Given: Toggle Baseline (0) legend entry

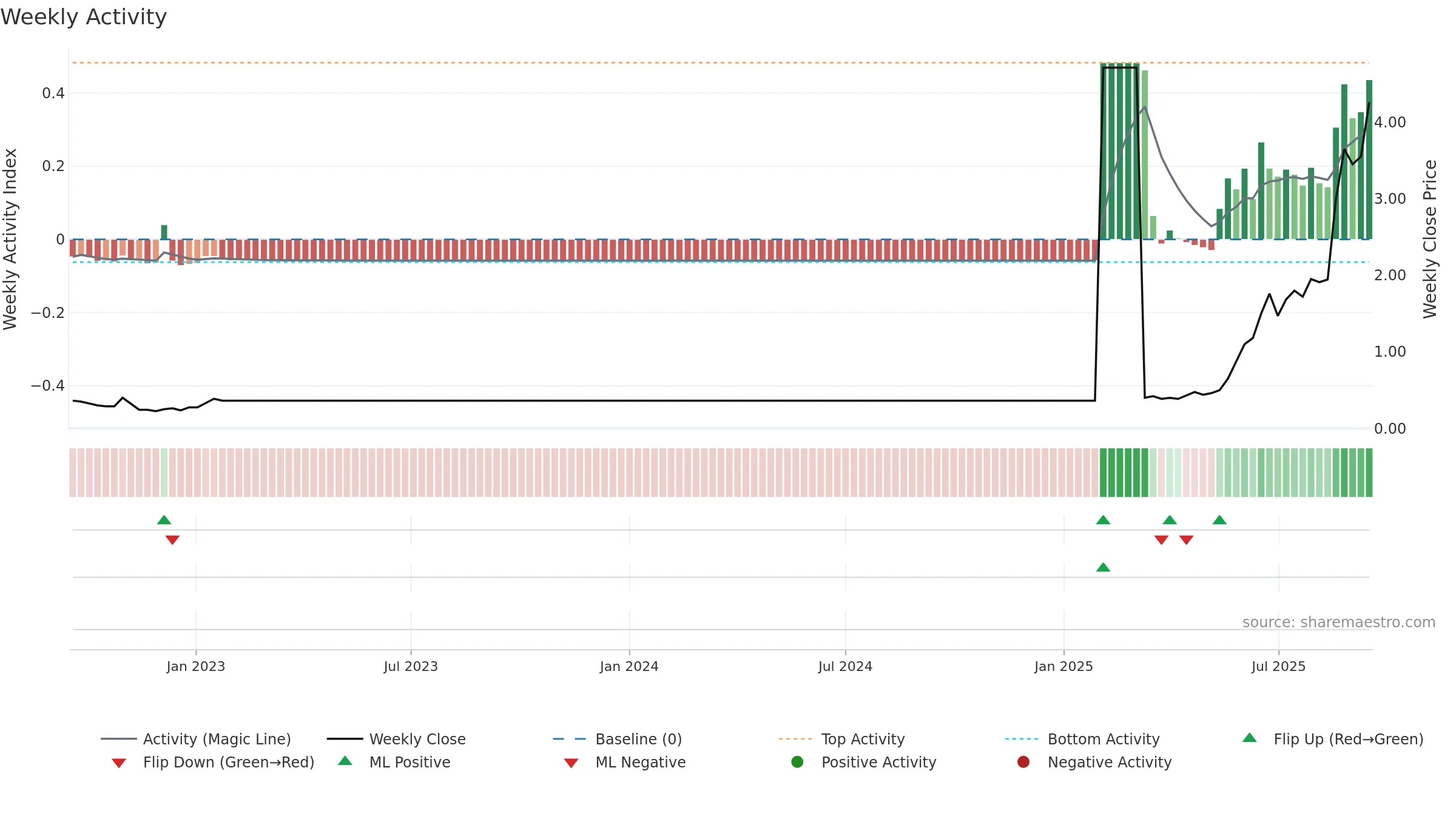Looking at the screenshot, I should tap(618, 739).
